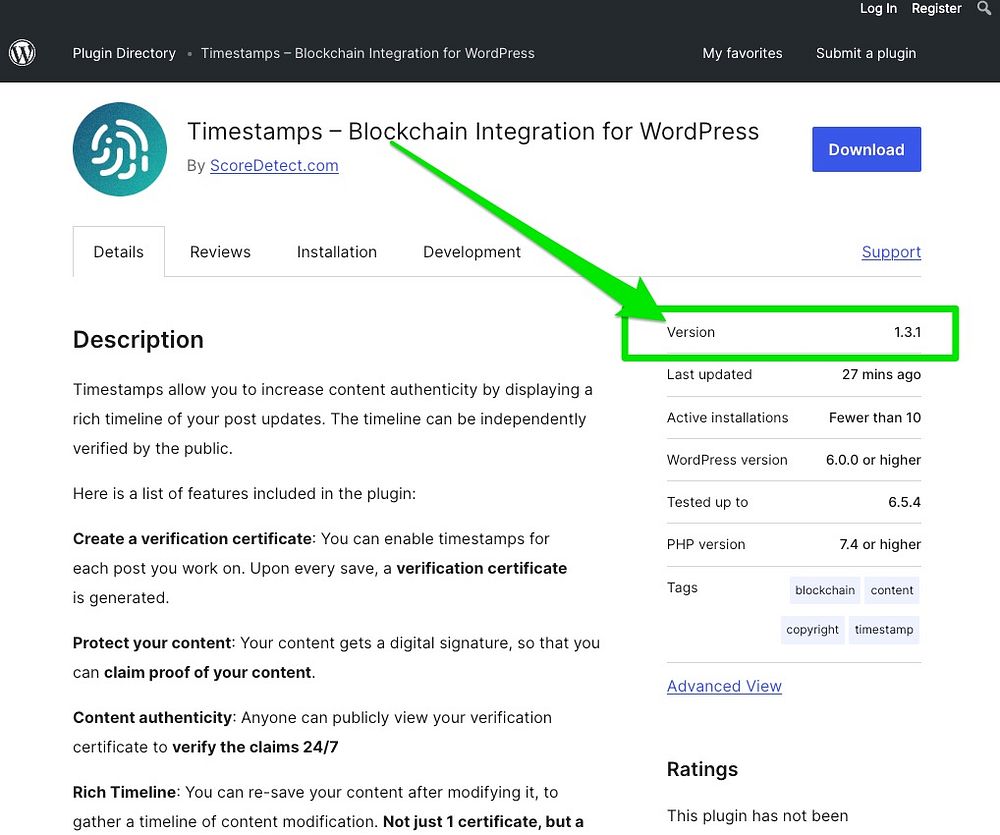Open My favorites menu item
This screenshot has height=835, width=1000.
[x=742, y=53]
